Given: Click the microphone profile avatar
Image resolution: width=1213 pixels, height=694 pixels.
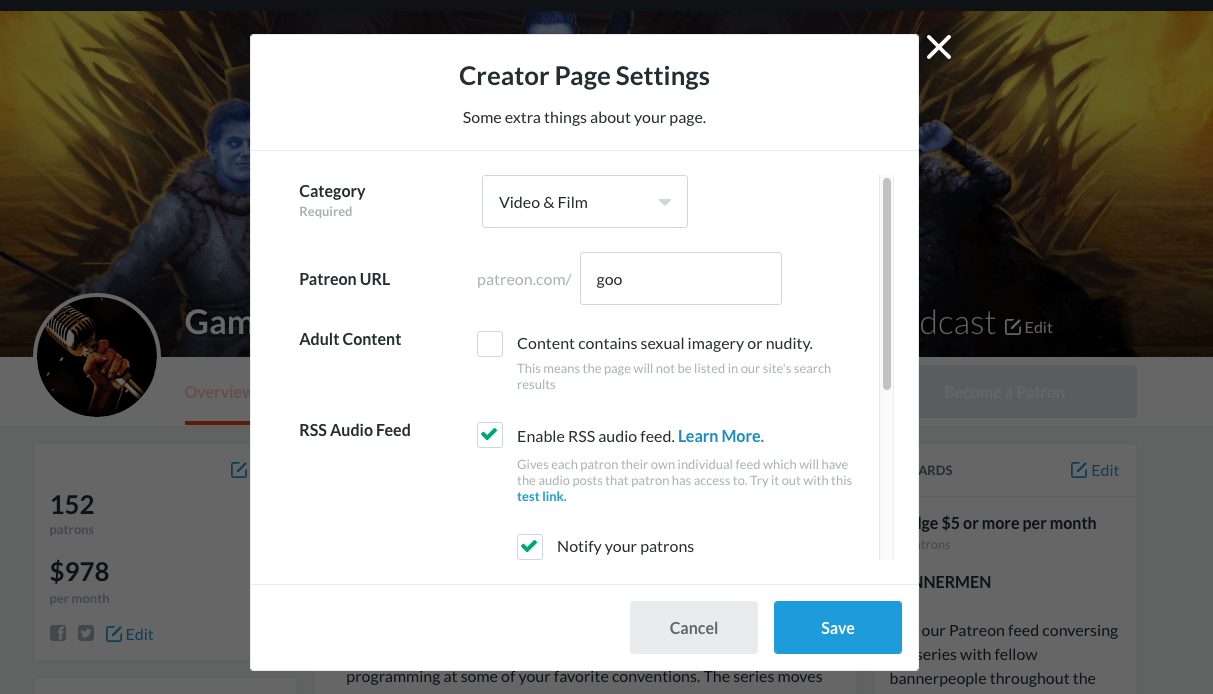Looking at the screenshot, I should tap(97, 356).
